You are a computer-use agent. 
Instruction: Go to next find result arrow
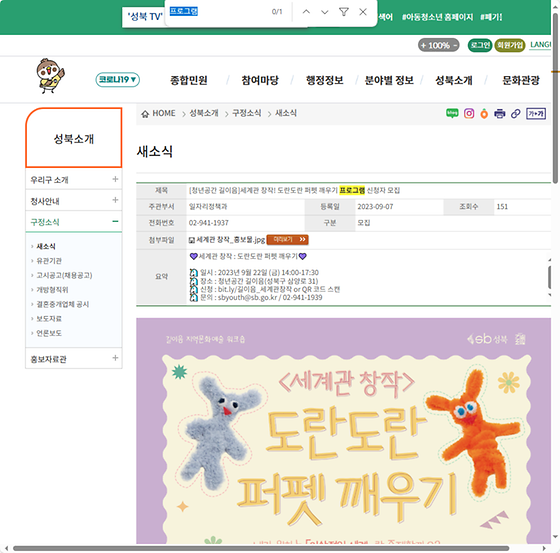click(x=325, y=12)
